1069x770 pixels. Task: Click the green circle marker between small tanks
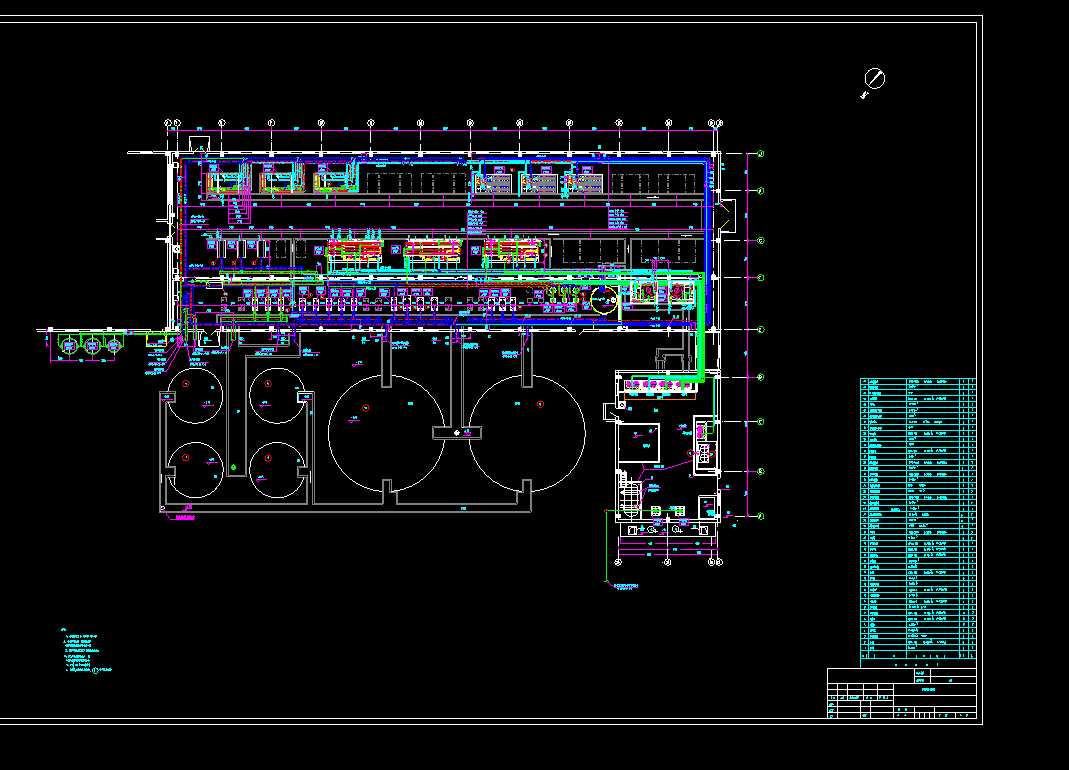[x=233, y=467]
